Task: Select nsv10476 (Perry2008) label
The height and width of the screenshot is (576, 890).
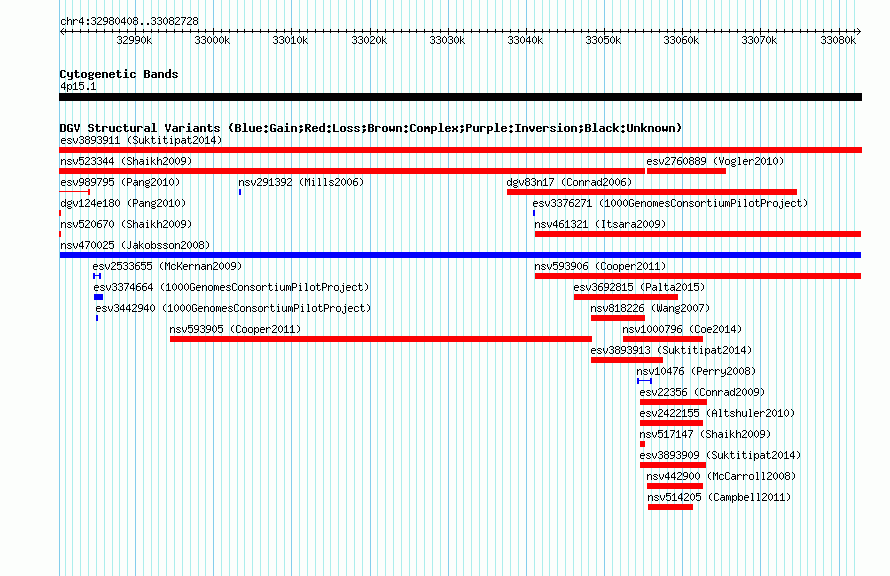Action: [x=696, y=371]
